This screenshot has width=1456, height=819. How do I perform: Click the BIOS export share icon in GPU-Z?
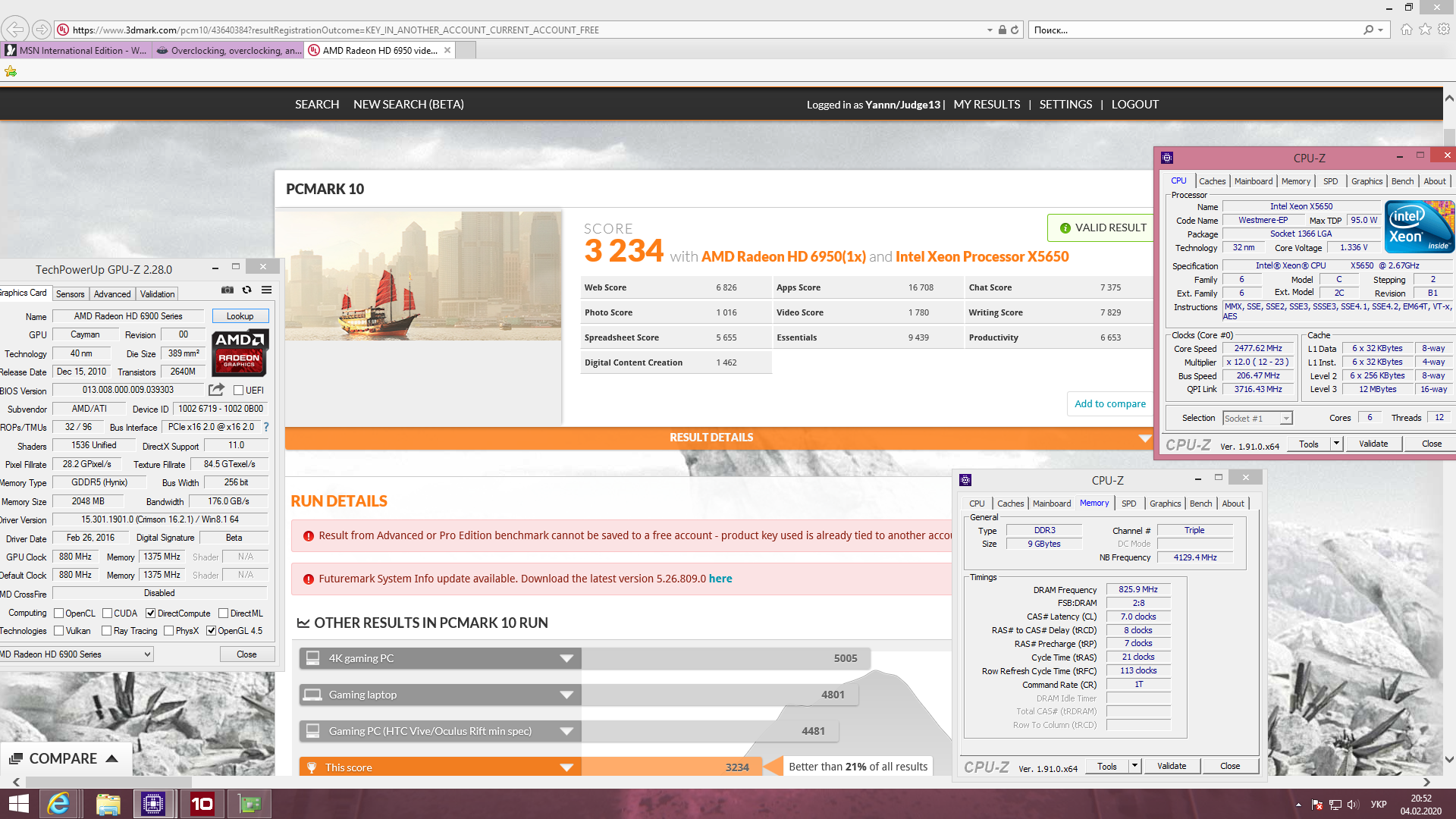tap(217, 390)
